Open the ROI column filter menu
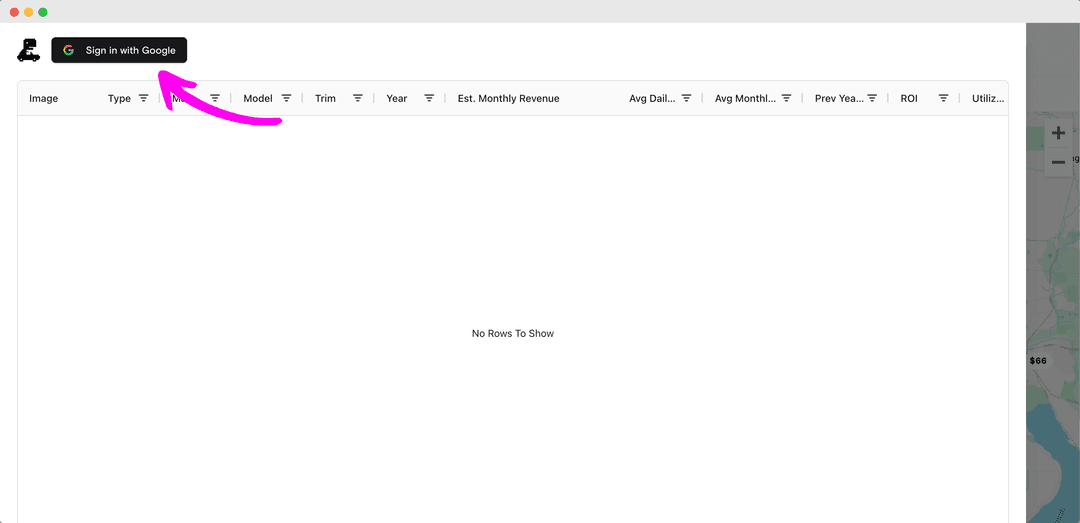 (x=943, y=98)
